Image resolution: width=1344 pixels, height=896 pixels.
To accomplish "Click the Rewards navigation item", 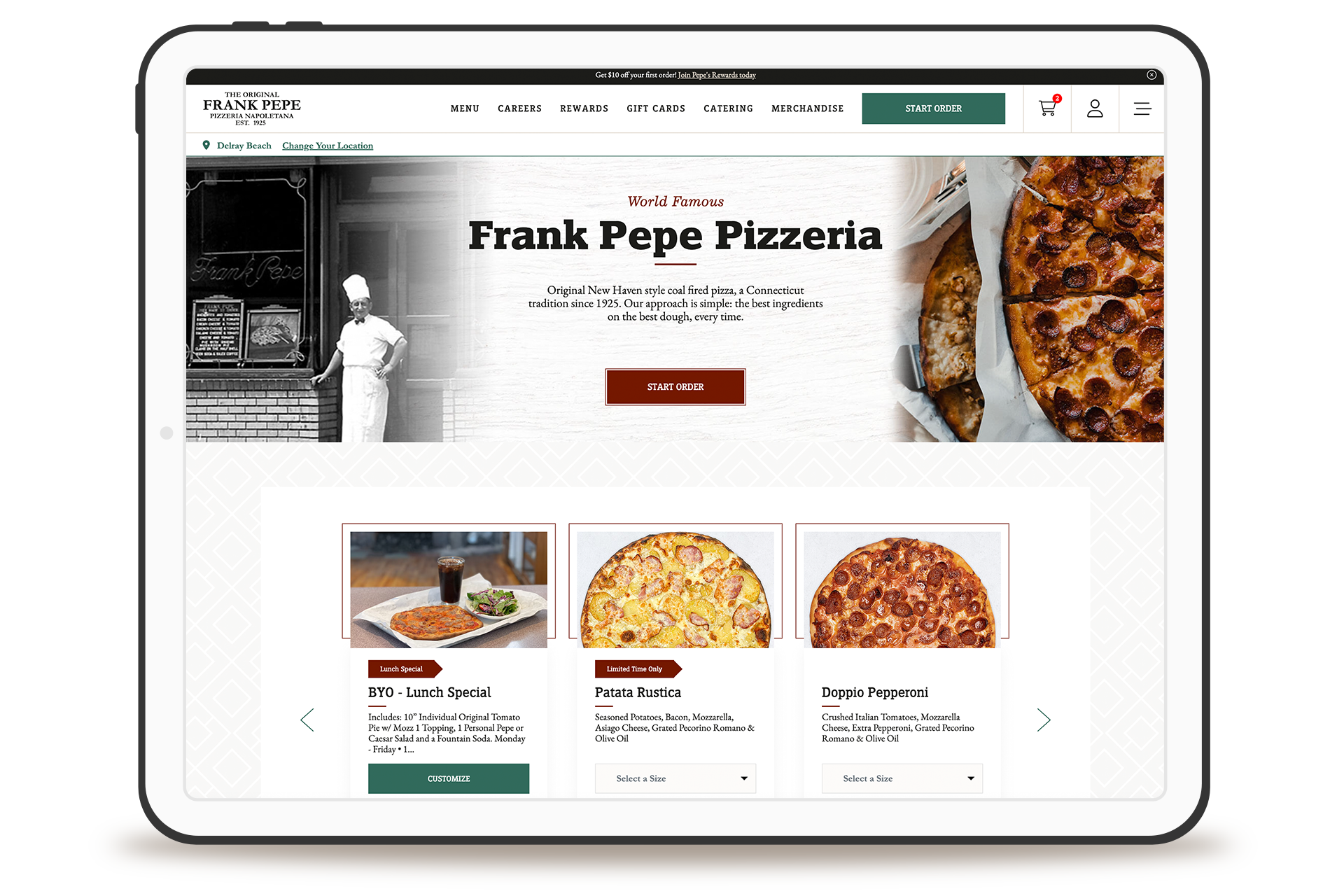I will pyautogui.click(x=584, y=108).
